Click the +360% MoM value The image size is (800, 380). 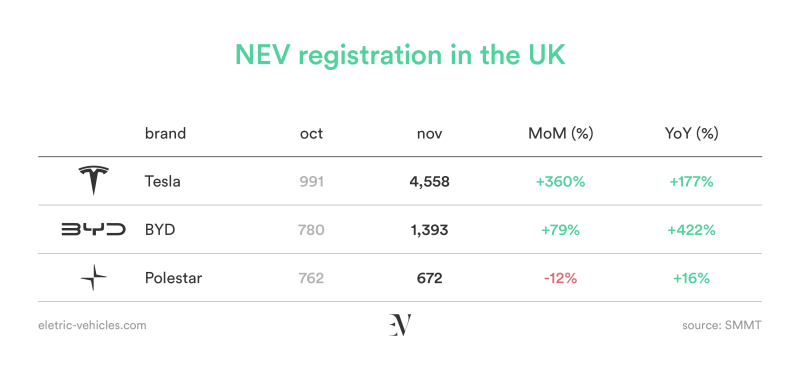click(560, 181)
